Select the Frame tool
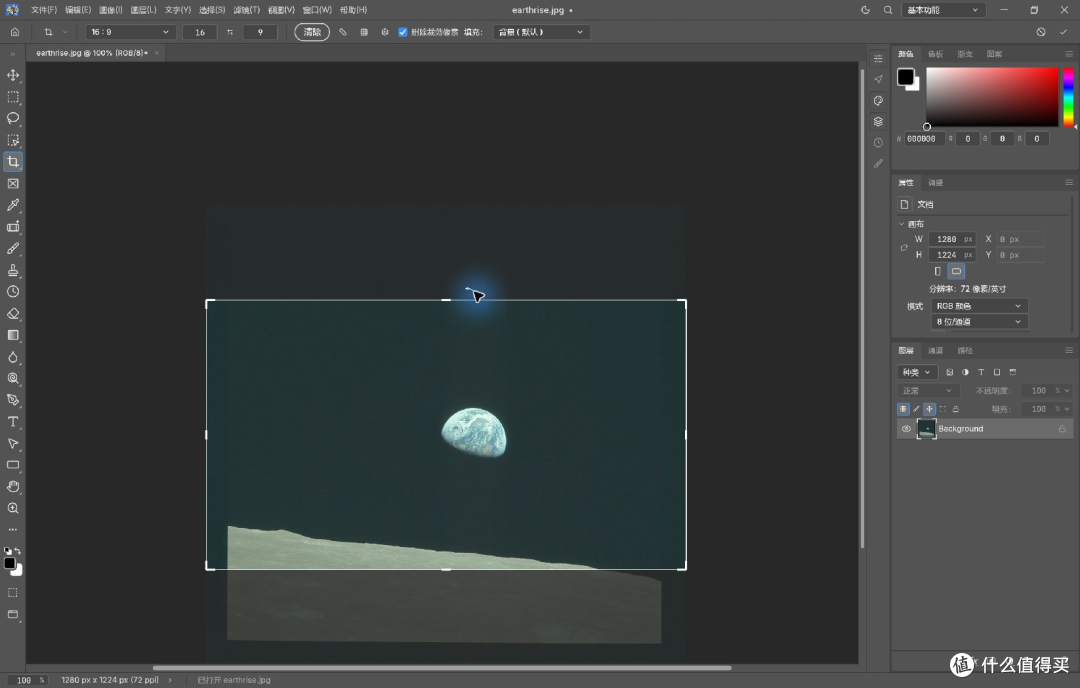Image resolution: width=1080 pixels, height=688 pixels. (13, 184)
